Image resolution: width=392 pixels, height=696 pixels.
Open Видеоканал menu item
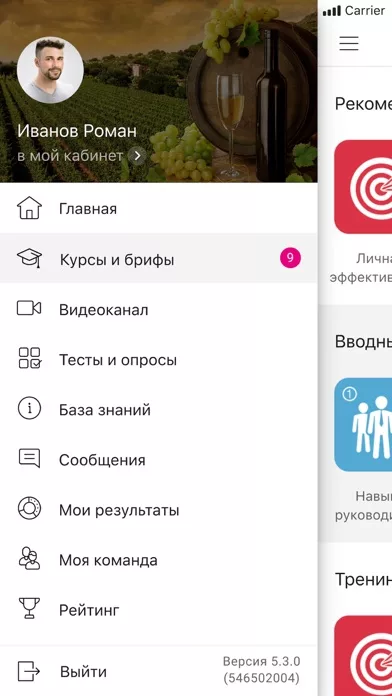click(158, 308)
